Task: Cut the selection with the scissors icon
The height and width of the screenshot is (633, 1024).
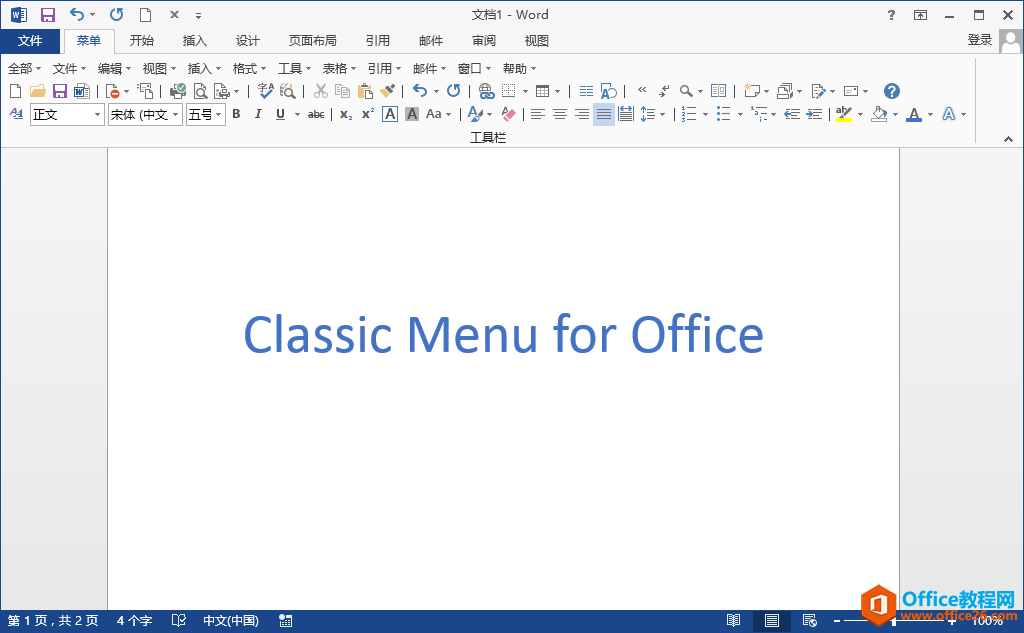Action: point(320,91)
